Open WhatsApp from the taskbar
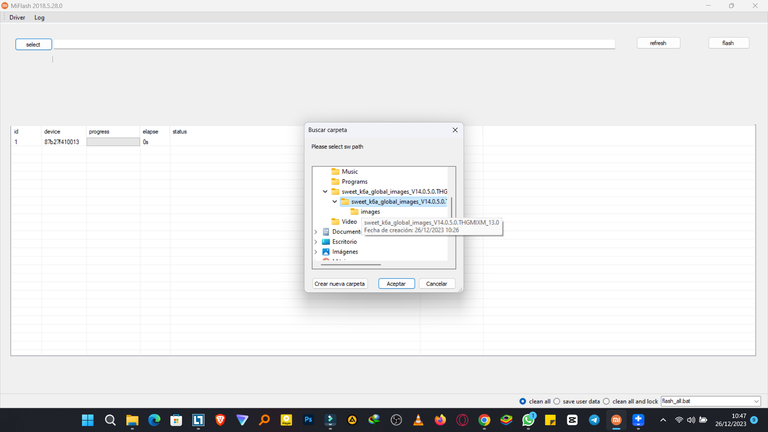Image resolution: width=768 pixels, height=432 pixels. [528, 420]
